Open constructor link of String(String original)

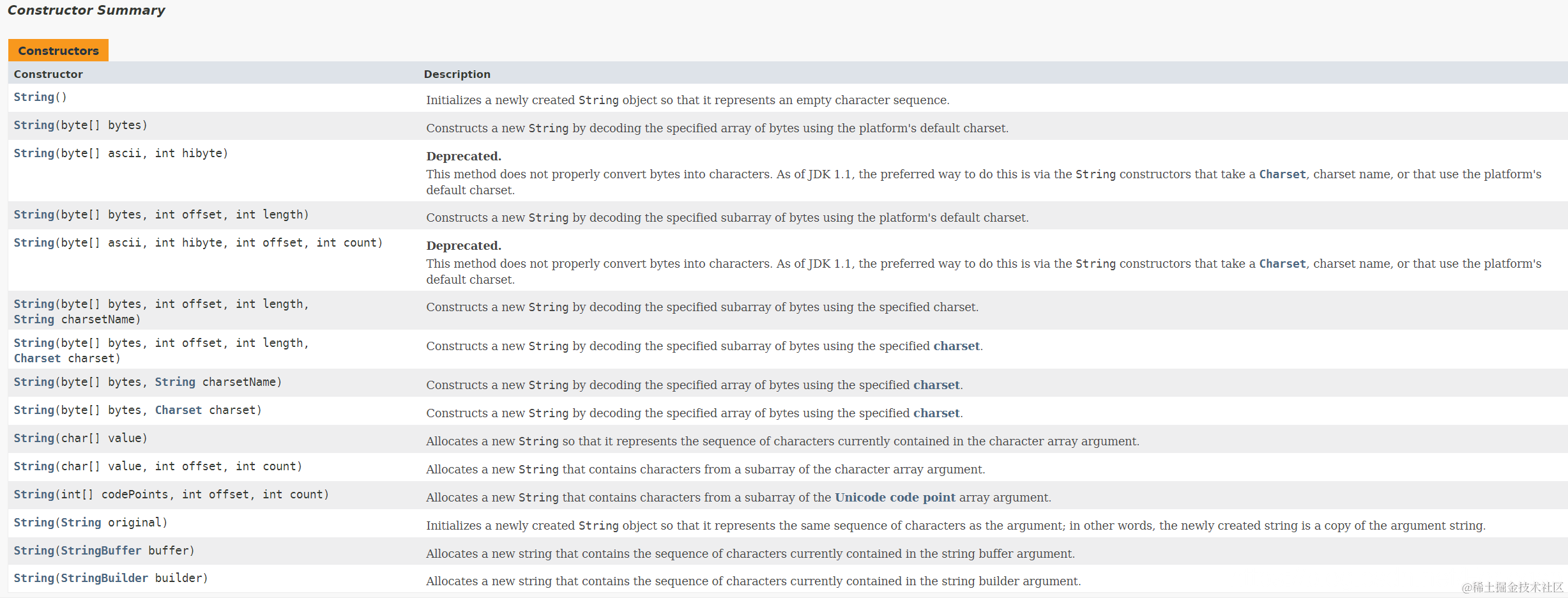(34, 523)
